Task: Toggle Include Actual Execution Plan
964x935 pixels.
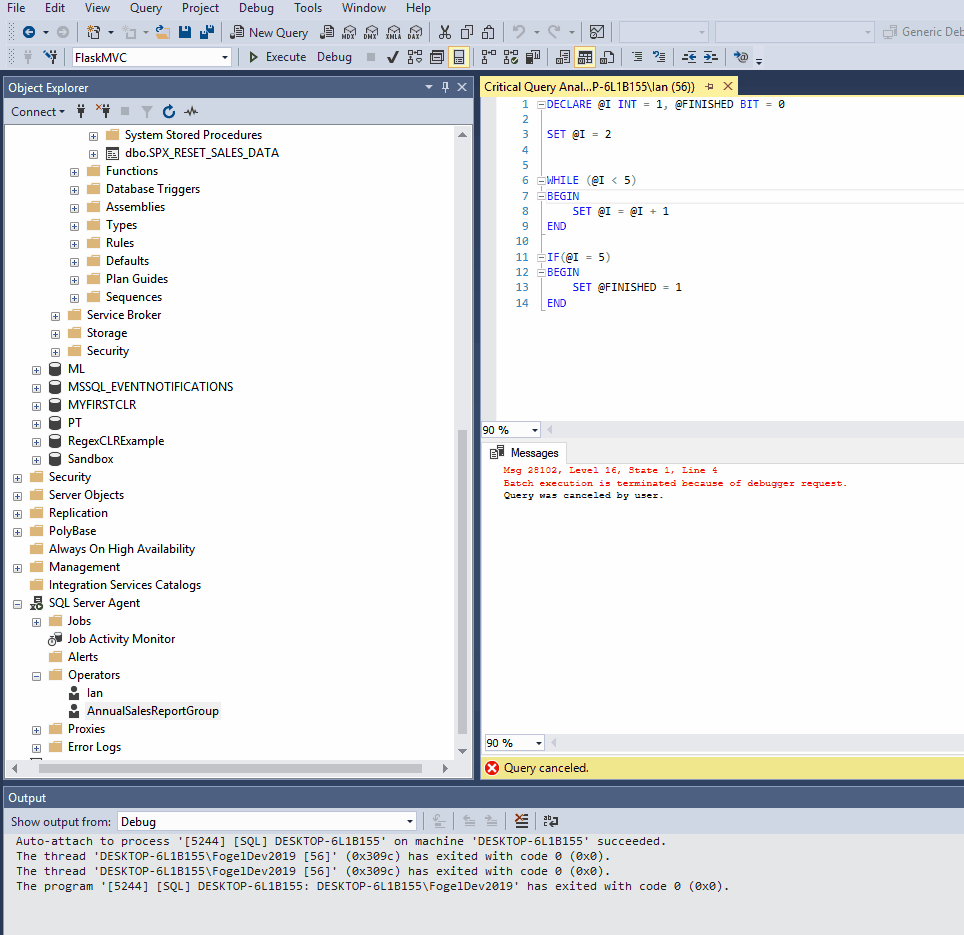Action: tap(488, 57)
